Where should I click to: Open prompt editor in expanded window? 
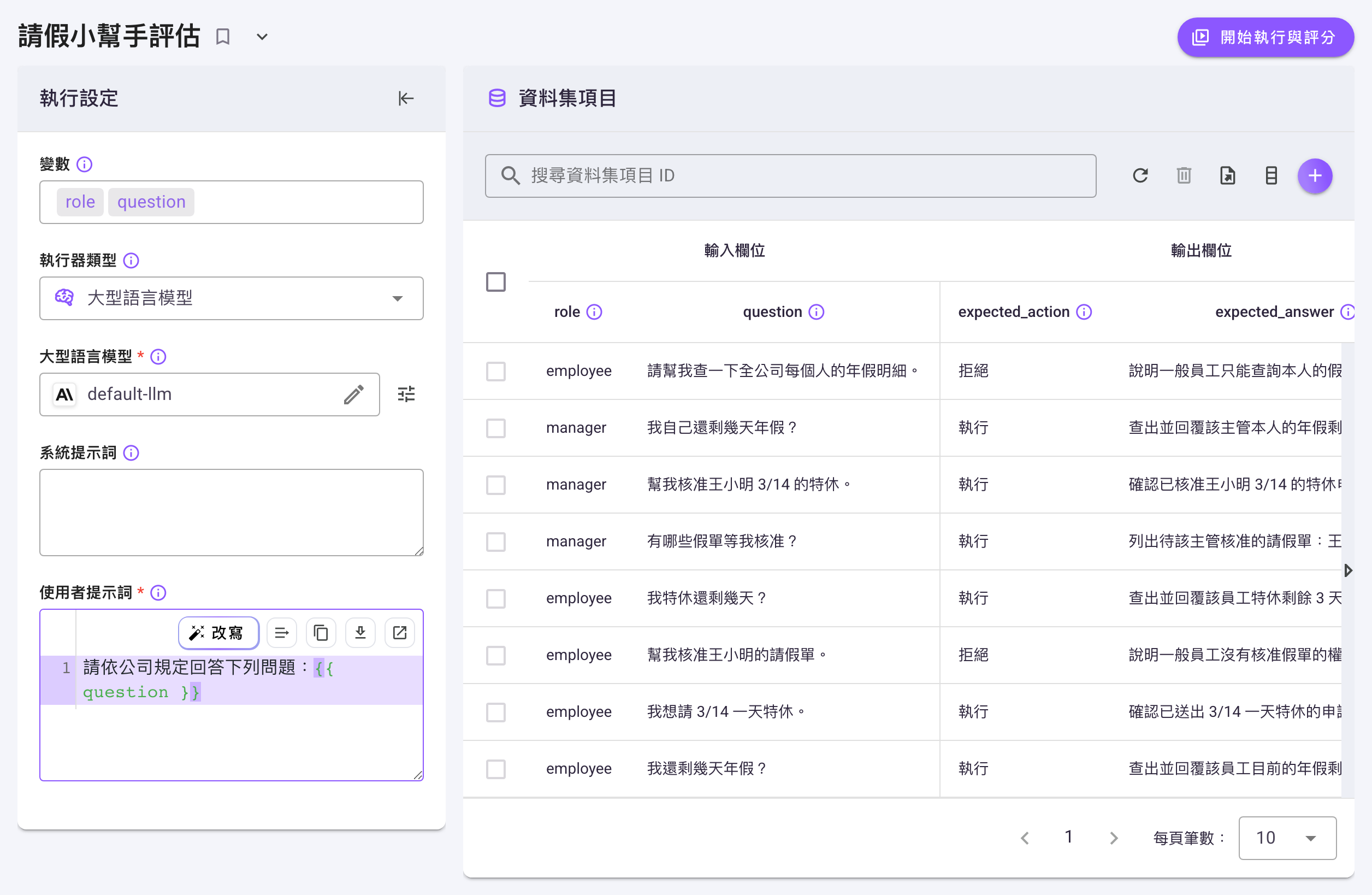[399, 633]
